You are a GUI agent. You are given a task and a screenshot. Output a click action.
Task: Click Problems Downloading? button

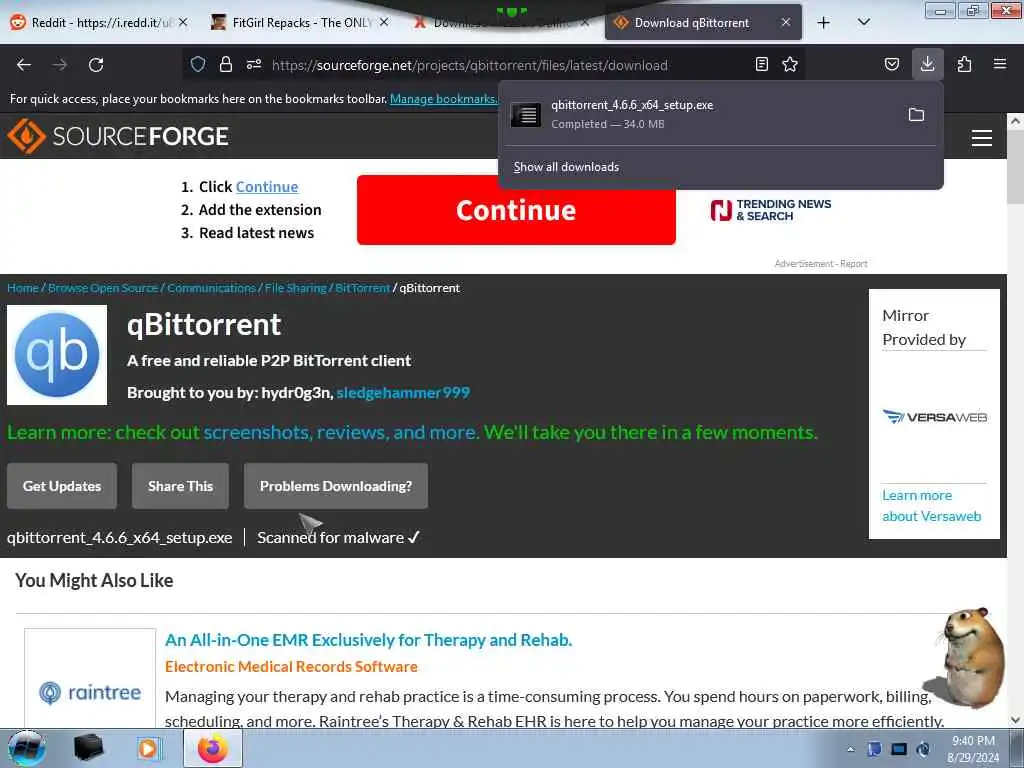click(336, 486)
